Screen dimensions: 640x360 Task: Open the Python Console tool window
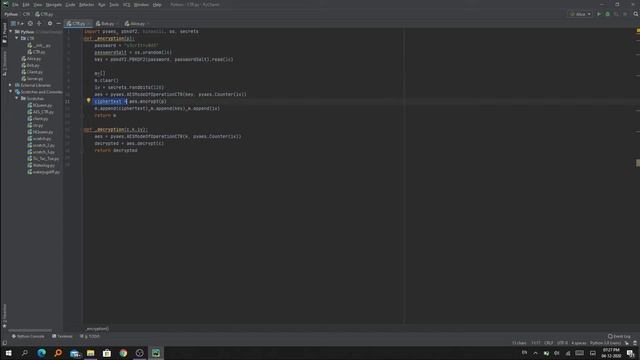click(x=28, y=336)
